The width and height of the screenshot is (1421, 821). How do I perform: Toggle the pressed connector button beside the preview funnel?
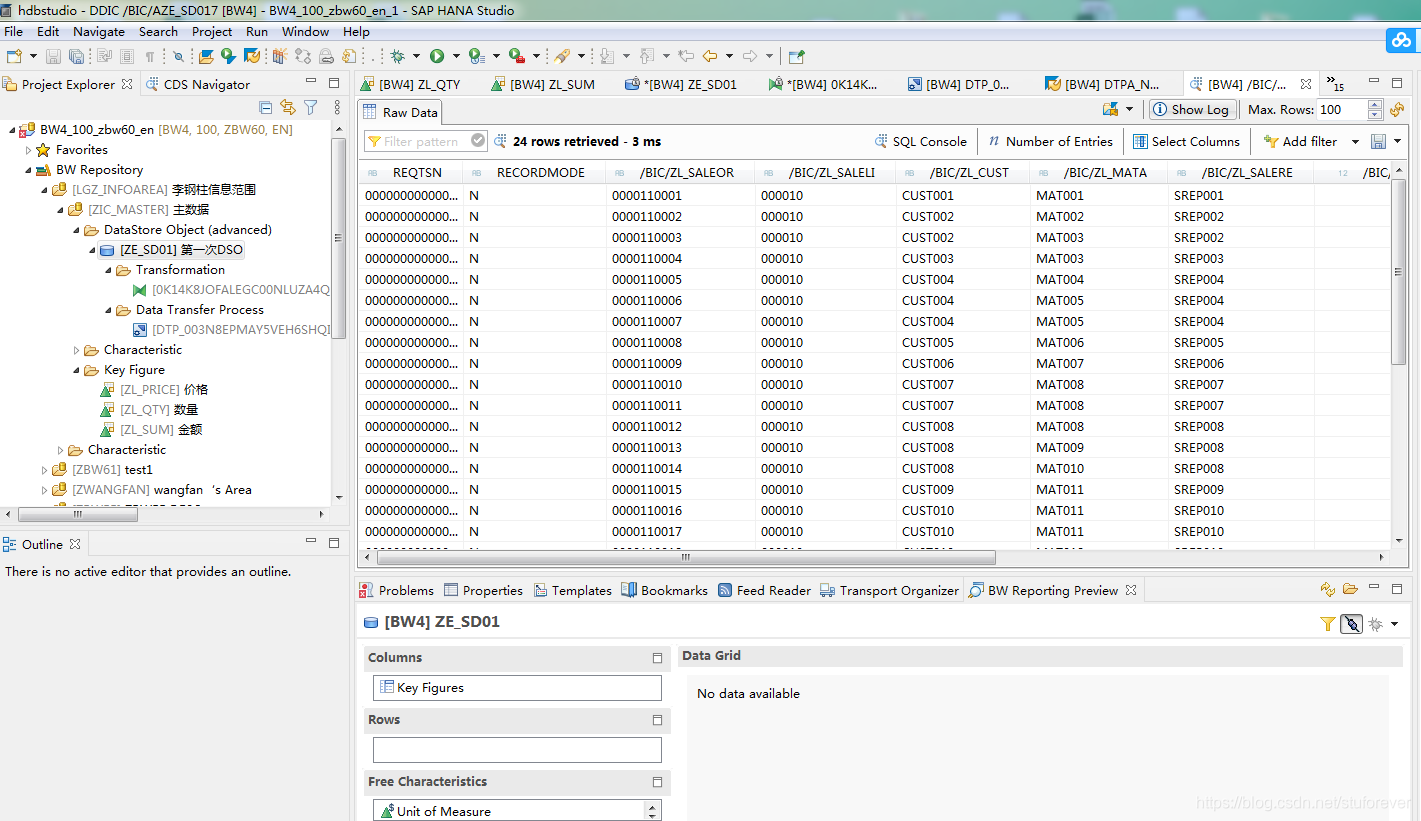(1351, 624)
